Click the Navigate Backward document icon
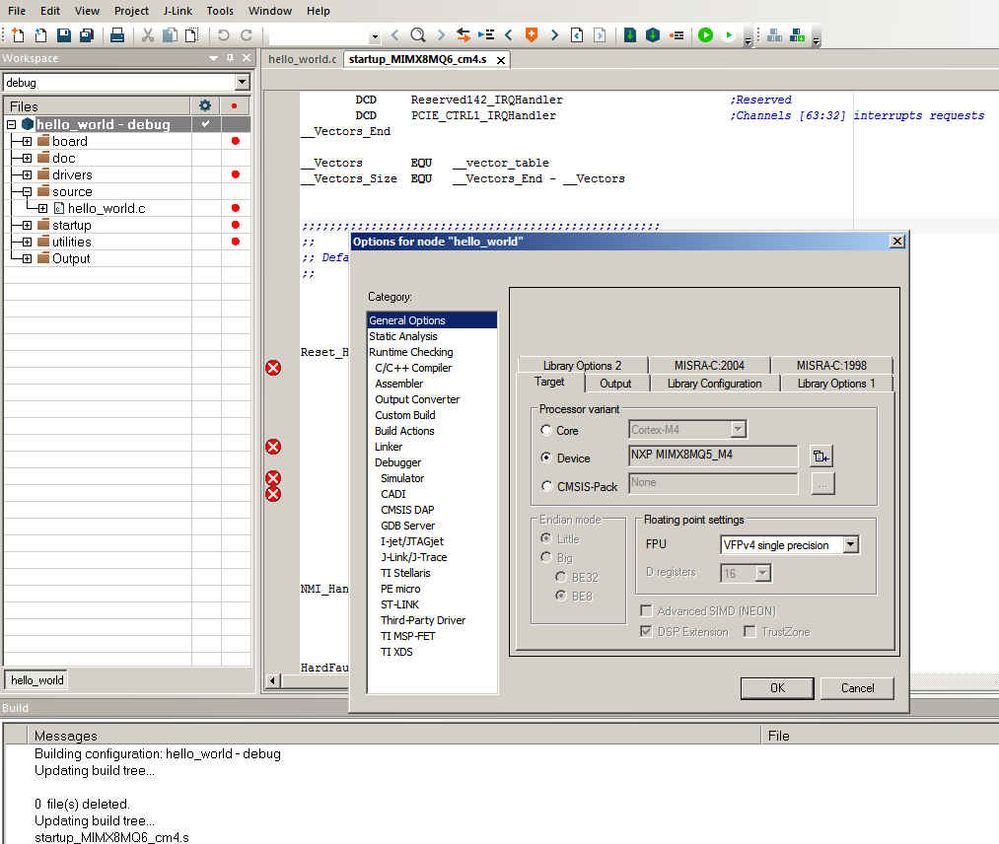 pos(577,35)
